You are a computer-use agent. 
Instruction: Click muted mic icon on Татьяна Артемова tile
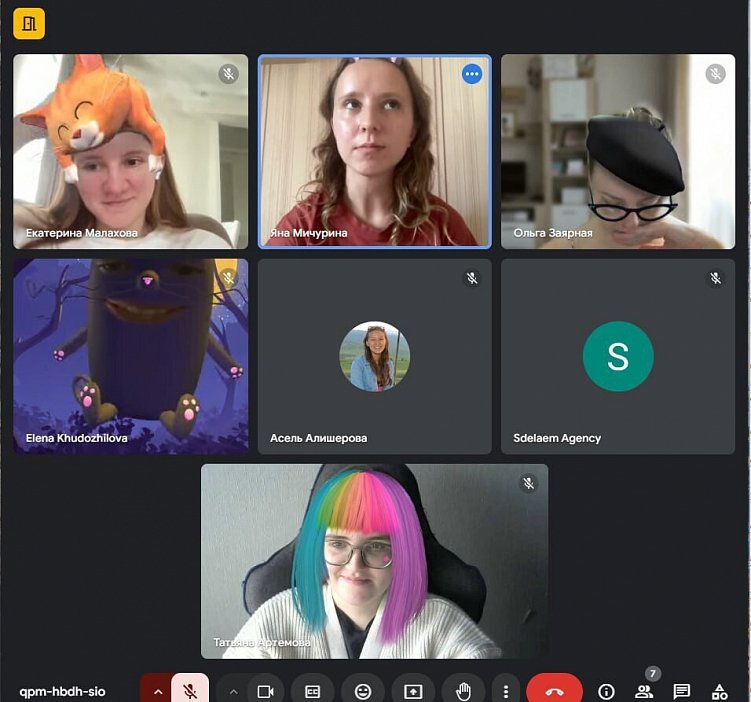click(x=528, y=483)
